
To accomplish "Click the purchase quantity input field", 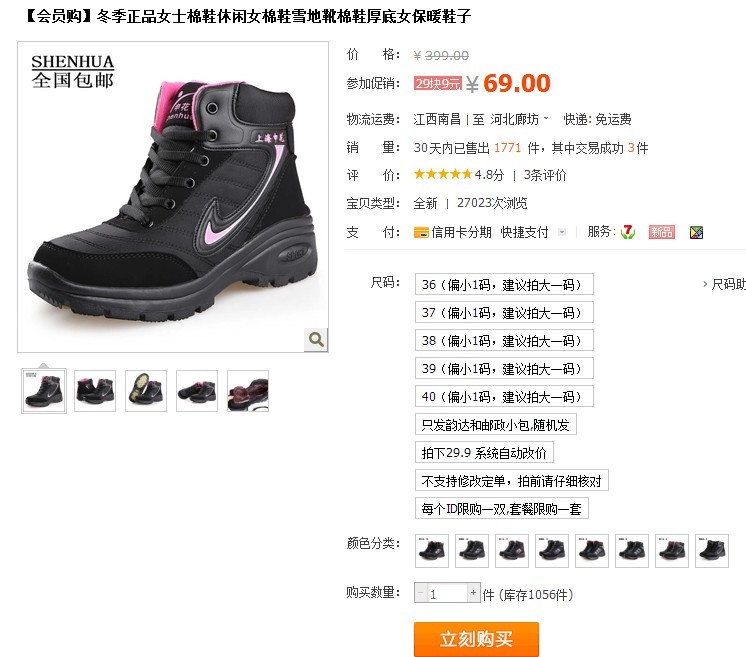I will (x=447, y=593).
